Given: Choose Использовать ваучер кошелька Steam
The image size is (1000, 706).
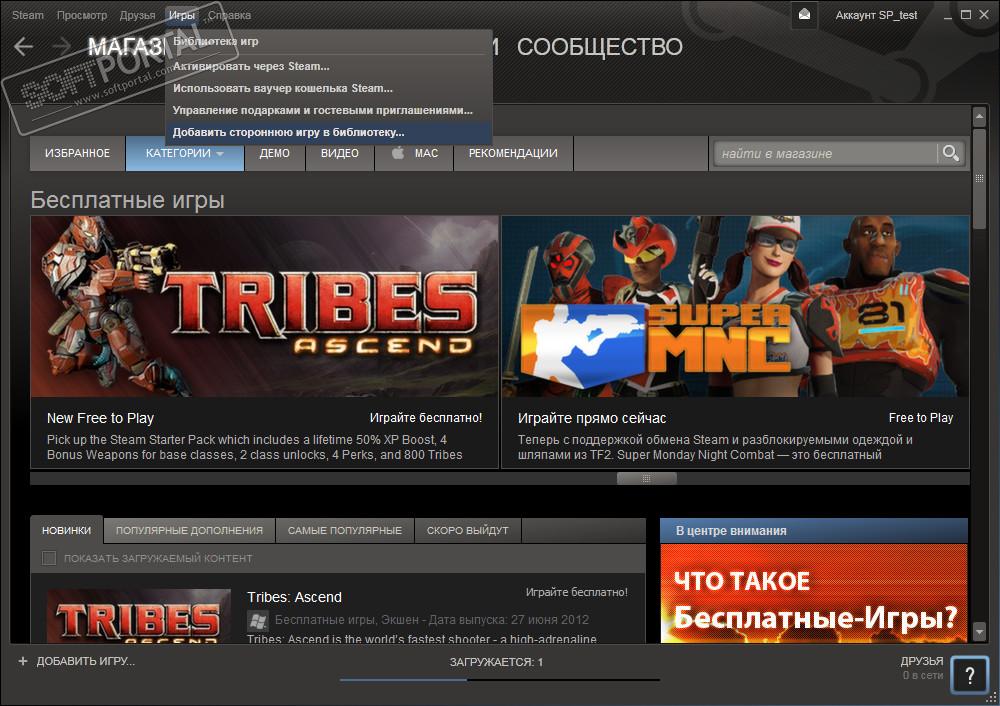Looking at the screenshot, I should (x=329, y=88).
